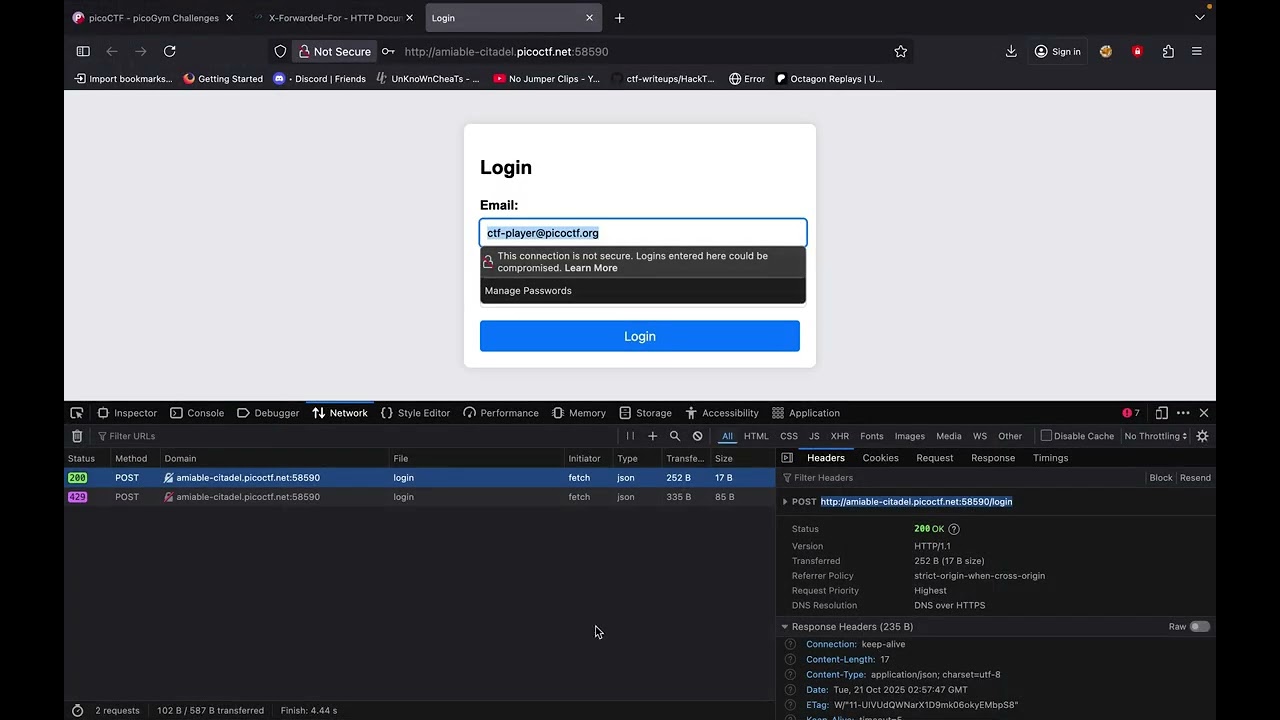Reload the current page
This screenshot has height=720, width=1280.
pyautogui.click(x=170, y=51)
